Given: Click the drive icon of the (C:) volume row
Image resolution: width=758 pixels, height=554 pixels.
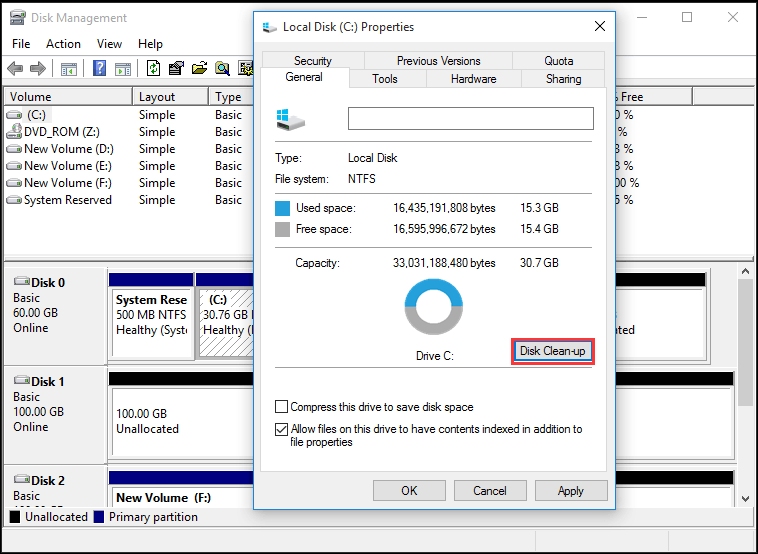Looking at the screenshot, I should tap(14, 115).
